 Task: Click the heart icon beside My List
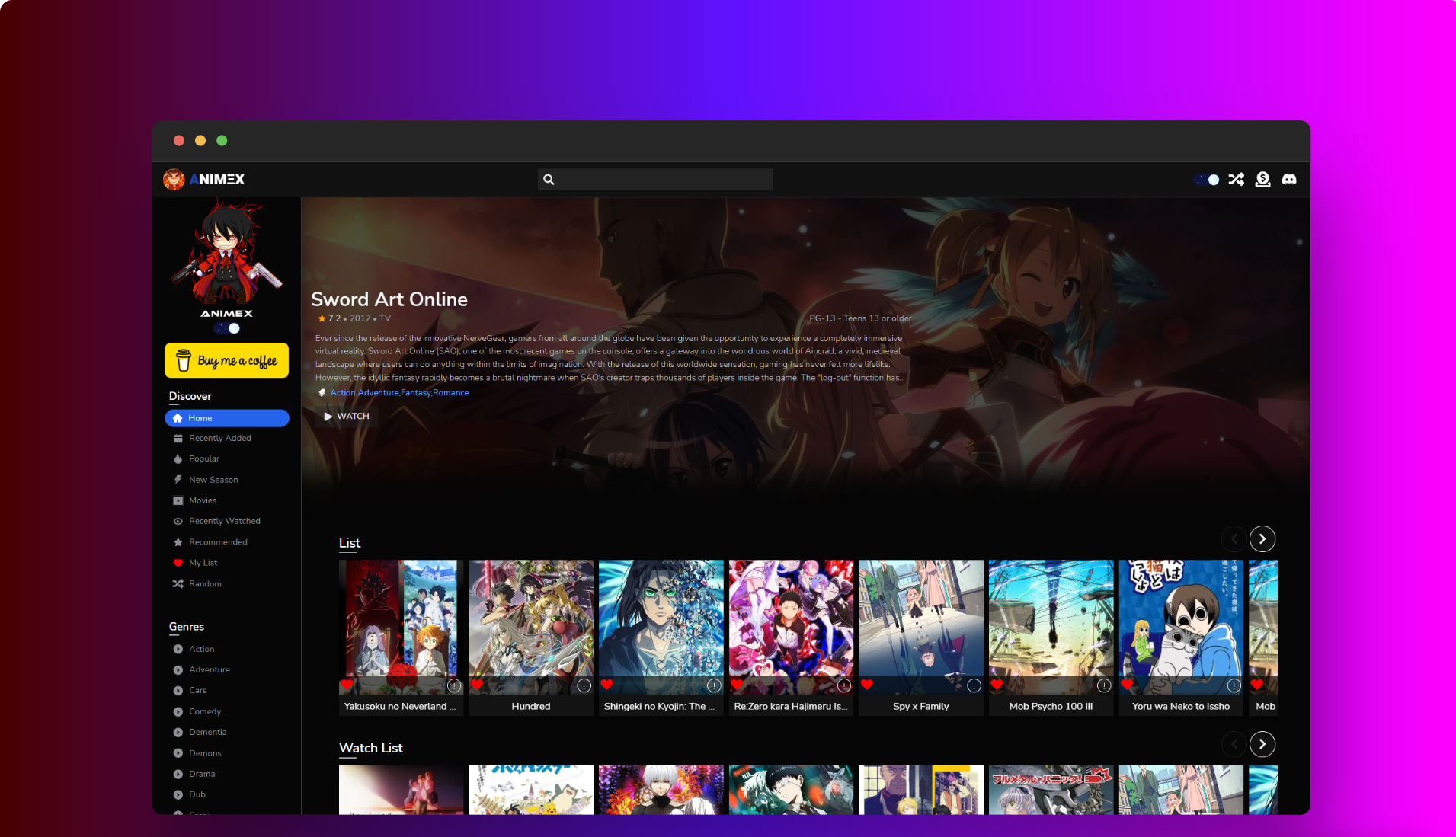[x=178, y=563]
